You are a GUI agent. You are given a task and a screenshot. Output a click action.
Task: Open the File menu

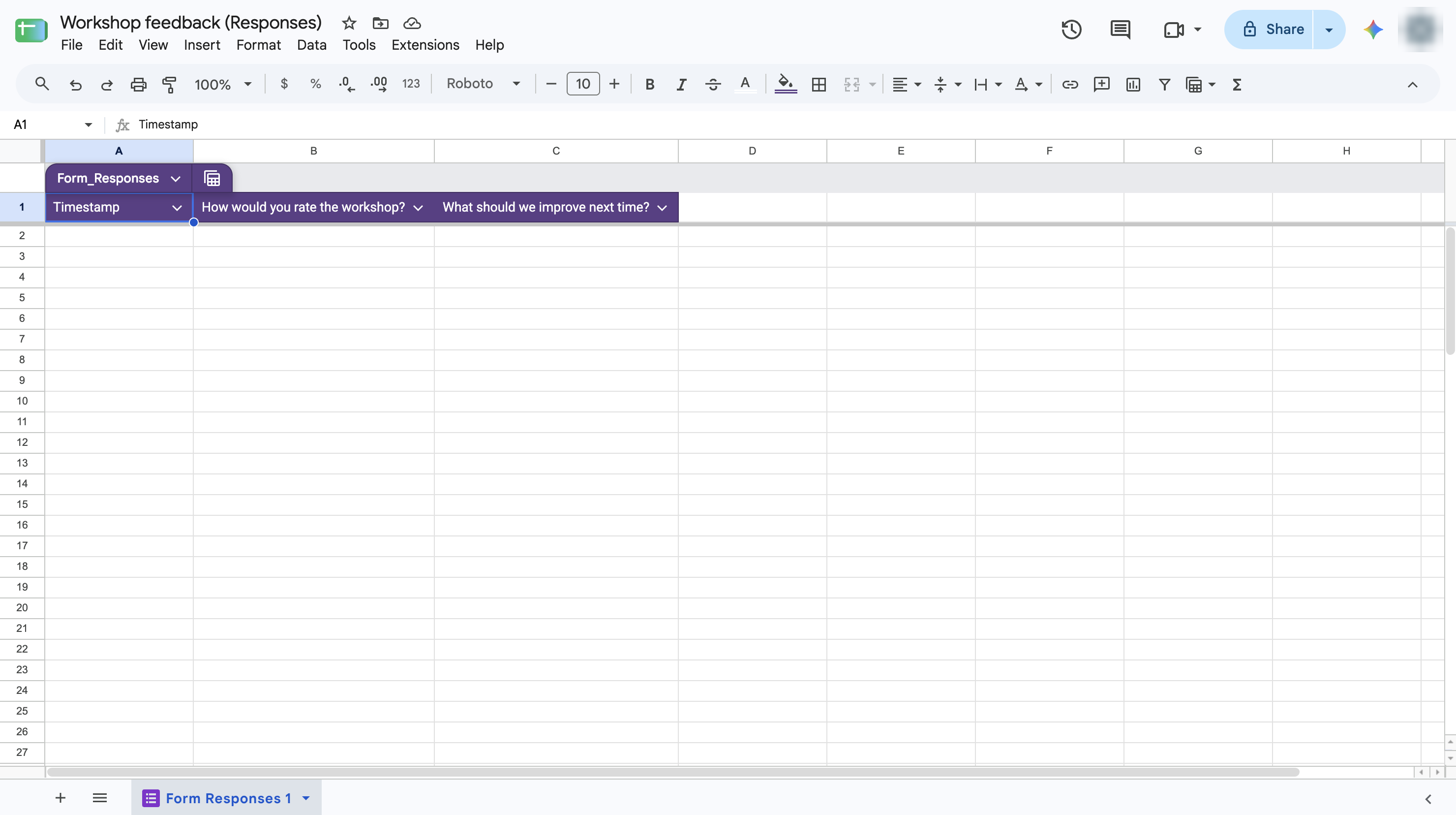pyautogui.click(x=71, y=45)
